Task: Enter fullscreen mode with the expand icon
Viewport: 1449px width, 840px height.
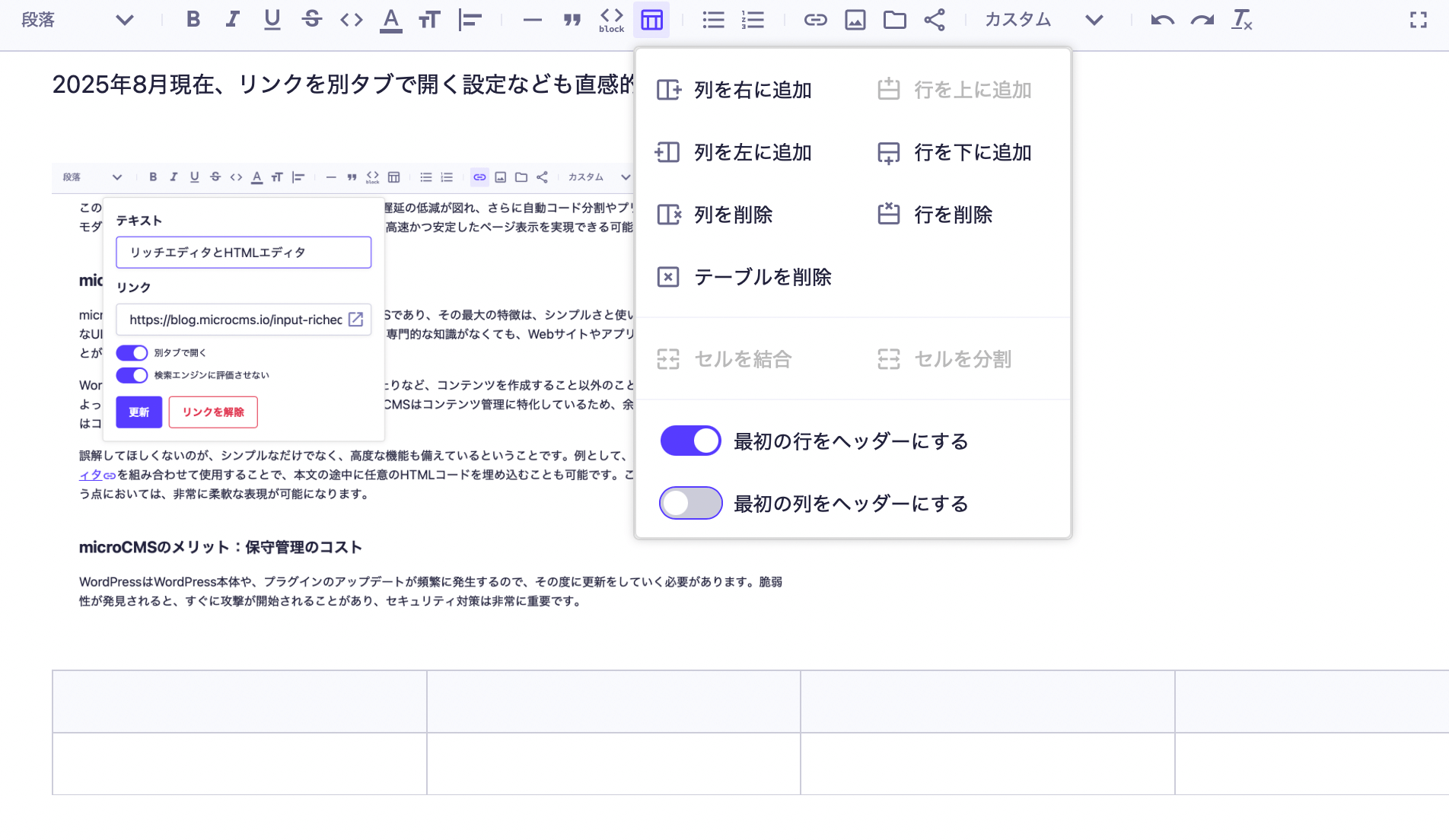Action: coord(1420,20)
